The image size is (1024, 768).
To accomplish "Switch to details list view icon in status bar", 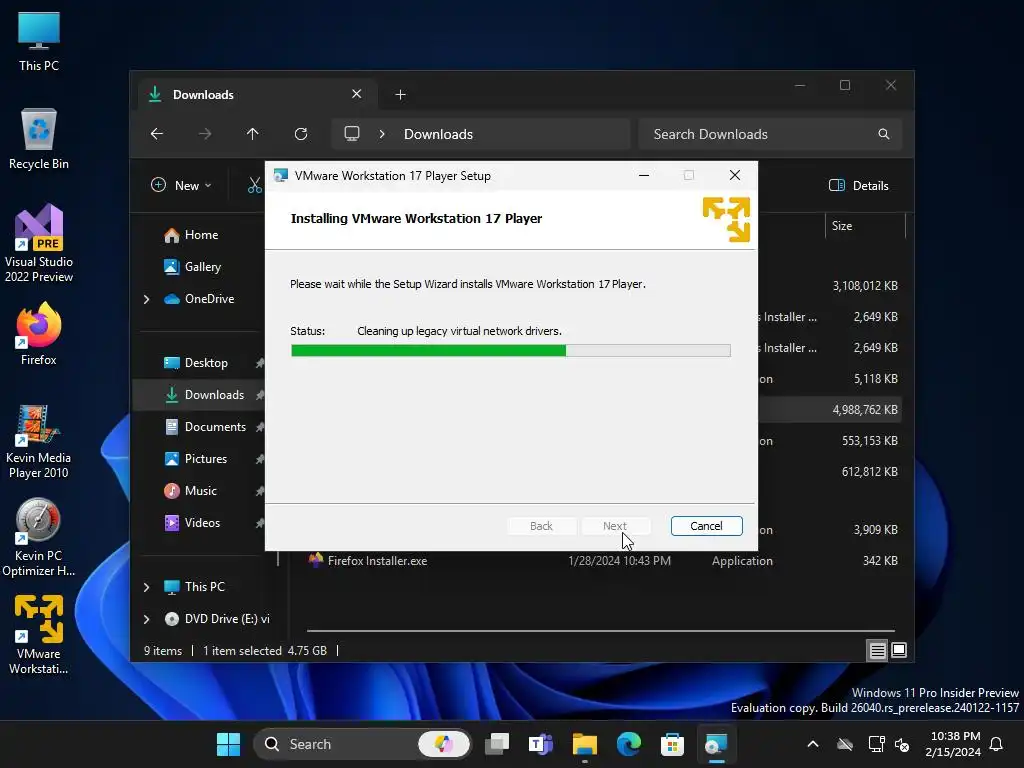I will (877, 650).
